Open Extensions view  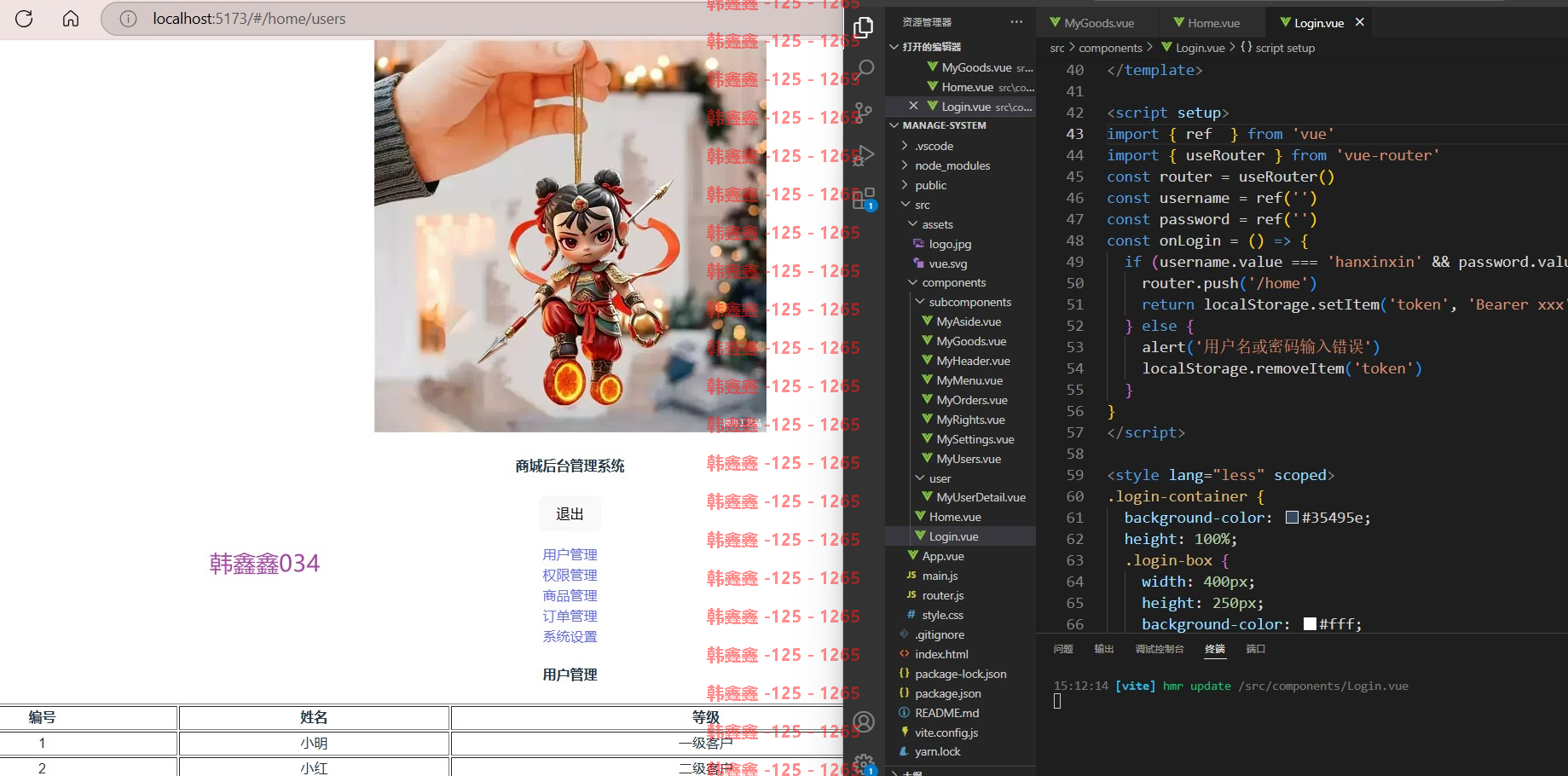pos(864,199)
